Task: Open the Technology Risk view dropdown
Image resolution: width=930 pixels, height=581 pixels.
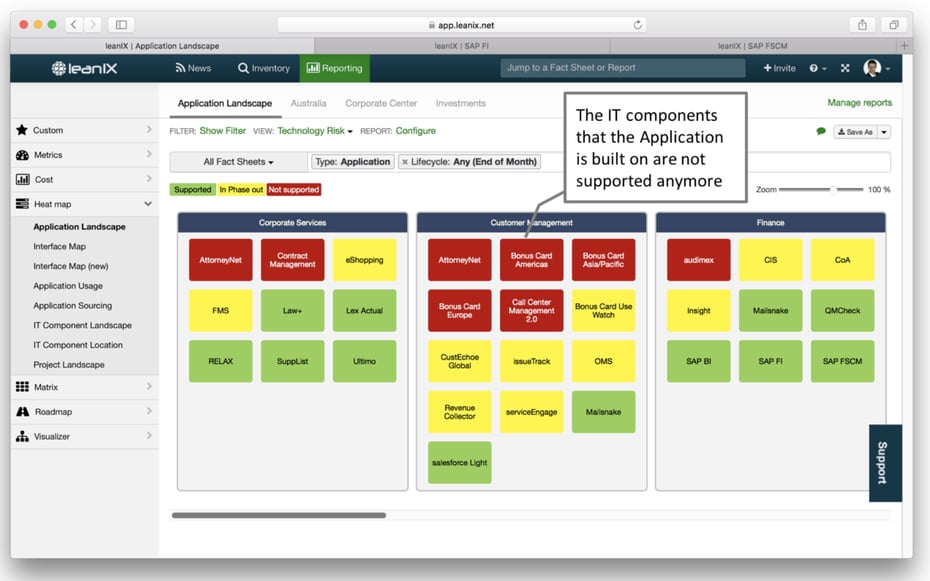Action: click(x=315, y=131)
